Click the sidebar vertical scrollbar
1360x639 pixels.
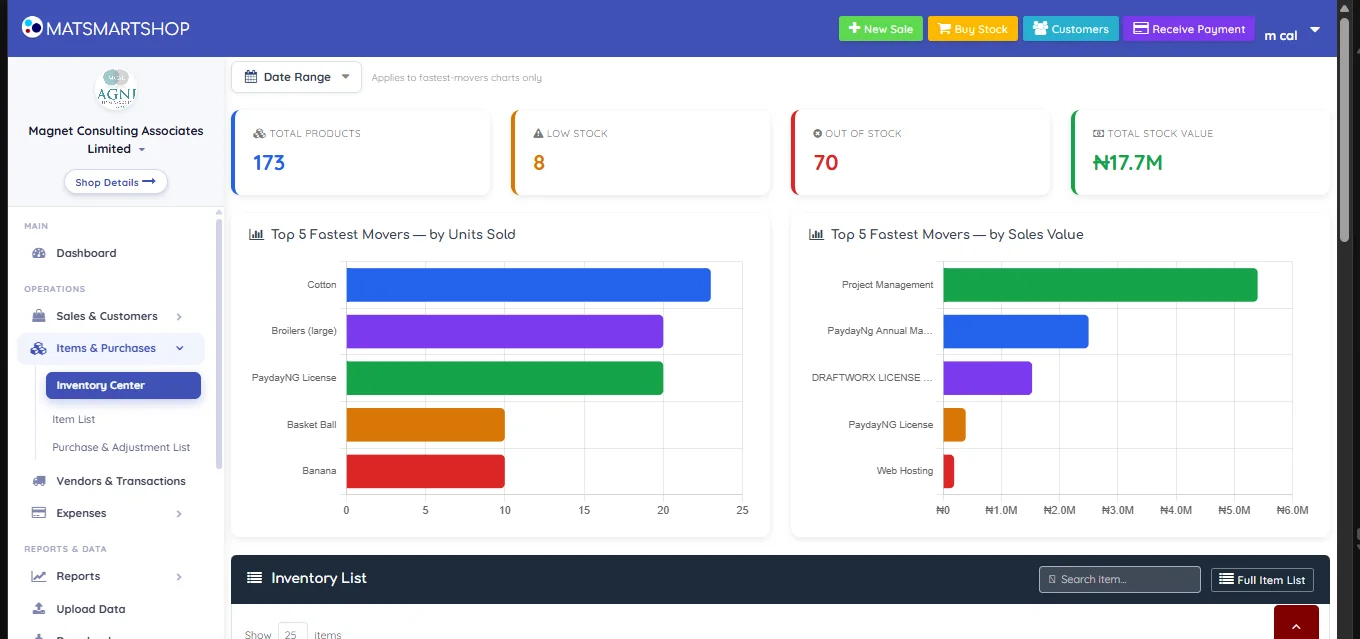click(219, 343)
